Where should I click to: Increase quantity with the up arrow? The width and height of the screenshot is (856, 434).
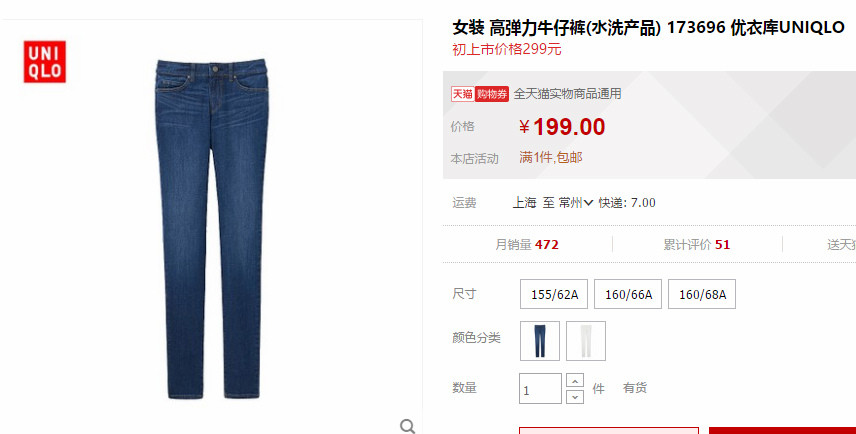(x=575, y=380)
